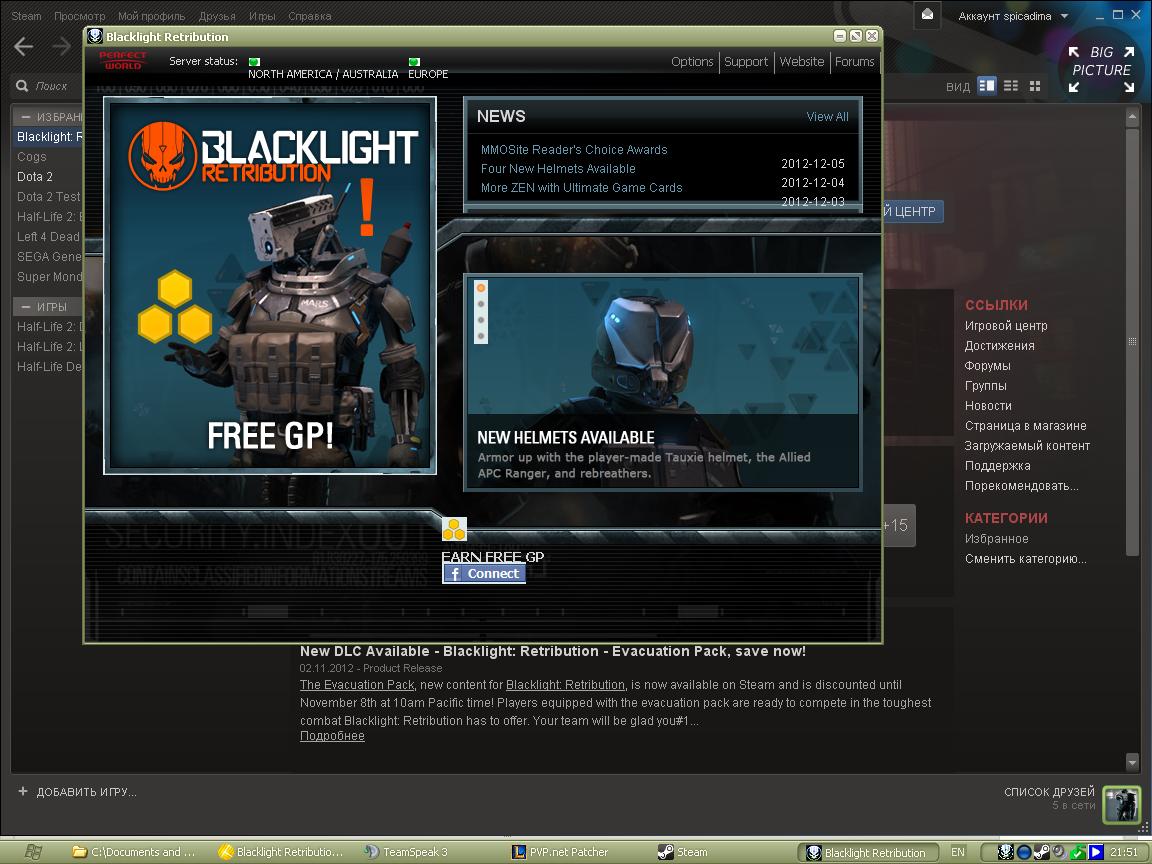Switch library to list view
This screenshot has width=1152, height=864.
pos(1011,86)
